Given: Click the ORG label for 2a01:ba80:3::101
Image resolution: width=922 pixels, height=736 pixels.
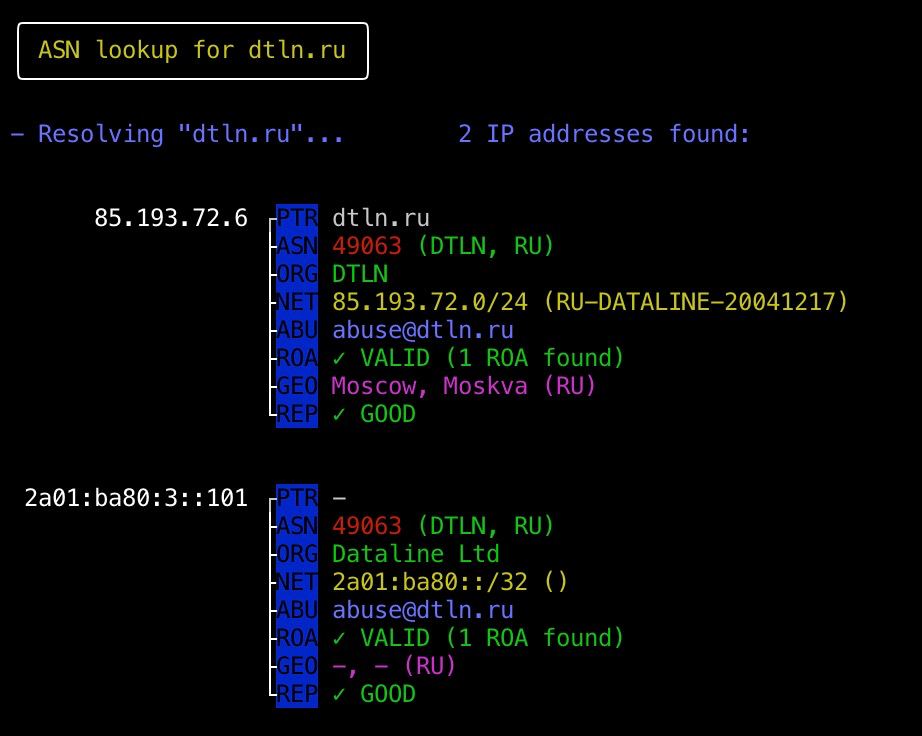Looking at the screenshot, I should [x=297, y=554].
